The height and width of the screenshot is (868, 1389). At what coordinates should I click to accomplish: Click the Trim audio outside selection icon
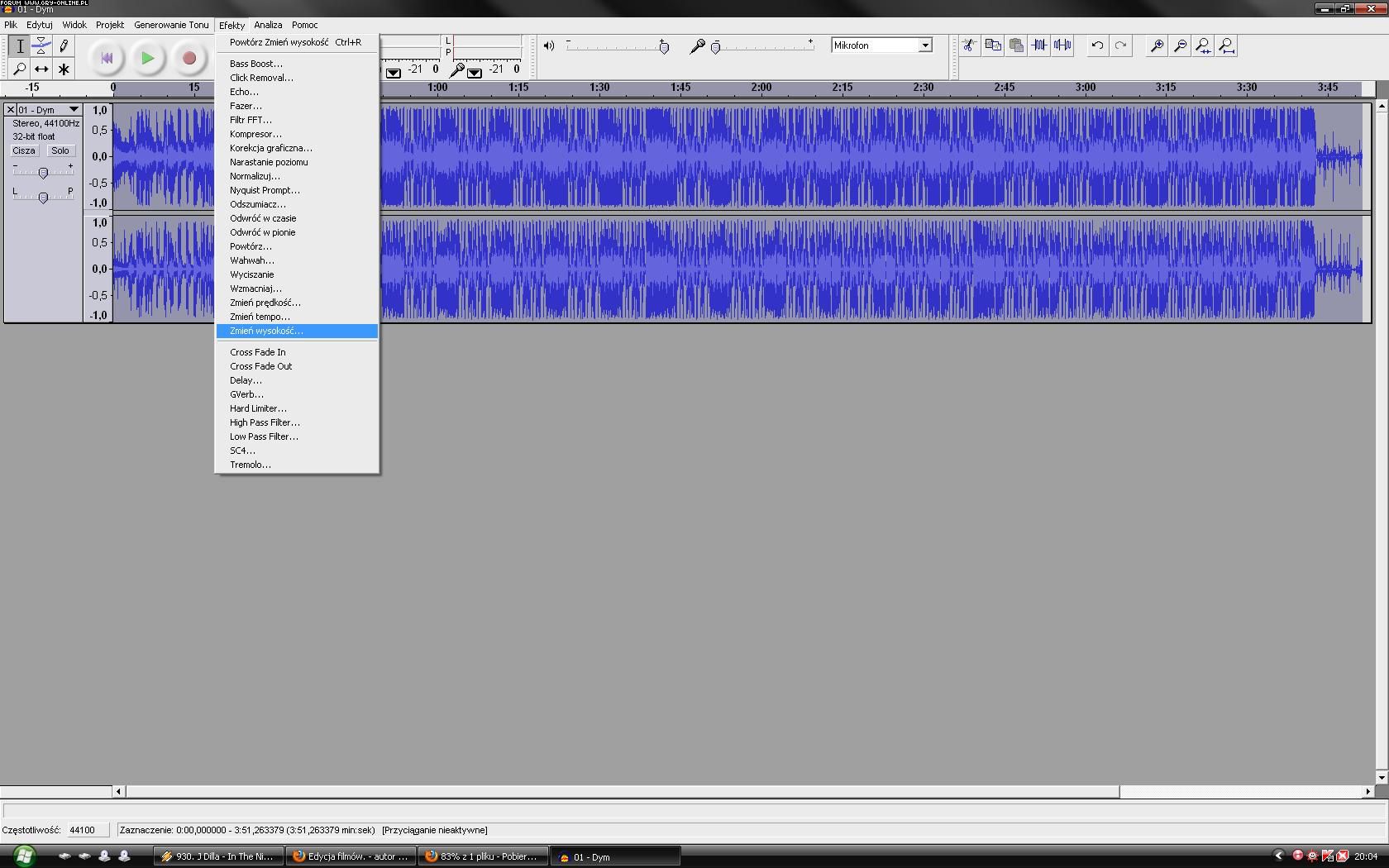point(1039,45)
